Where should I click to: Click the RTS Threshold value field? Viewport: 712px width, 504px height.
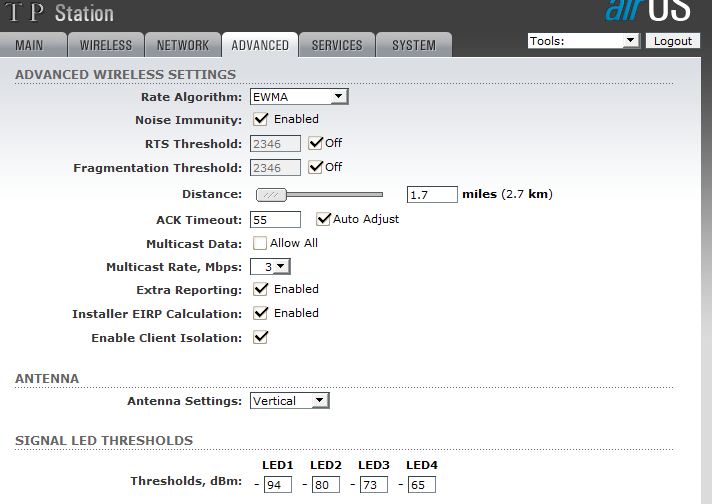(x=275, y=143)
